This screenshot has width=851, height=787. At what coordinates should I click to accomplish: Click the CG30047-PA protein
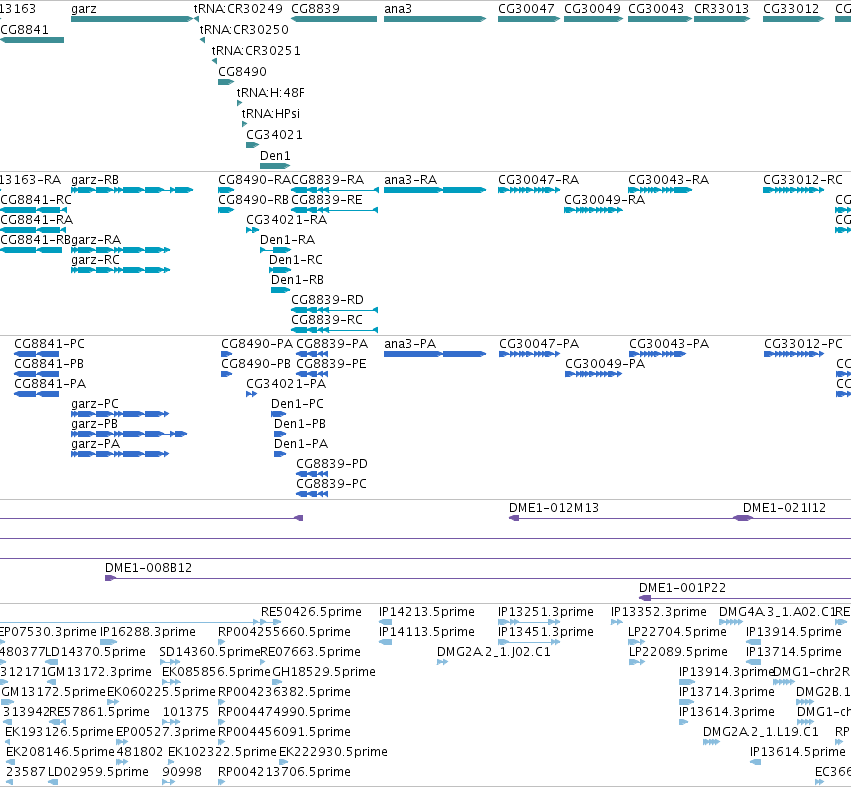pos(529,354)
